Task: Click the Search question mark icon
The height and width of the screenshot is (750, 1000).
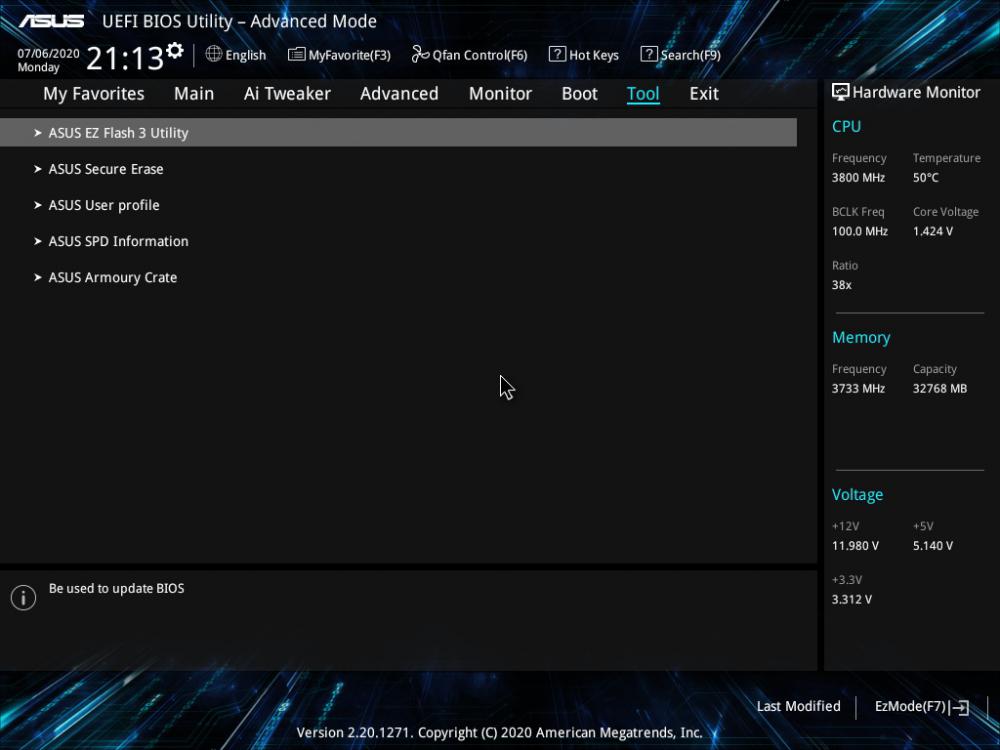Action: 649,54
